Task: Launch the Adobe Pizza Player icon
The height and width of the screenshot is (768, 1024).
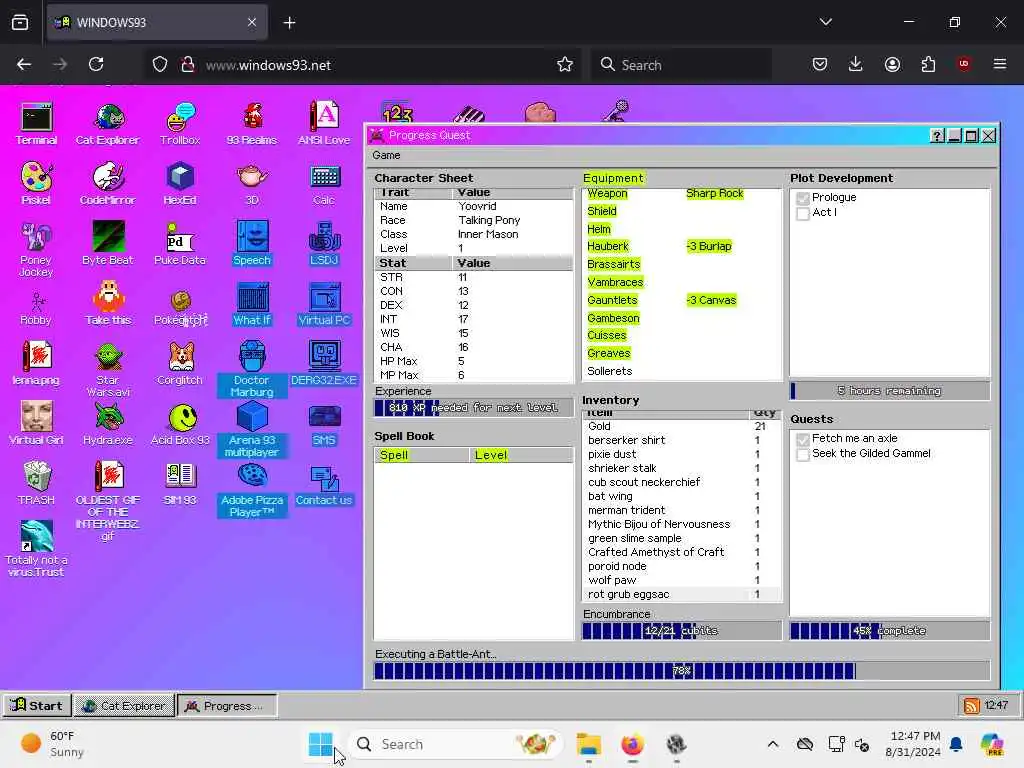Action: point(252,489)
